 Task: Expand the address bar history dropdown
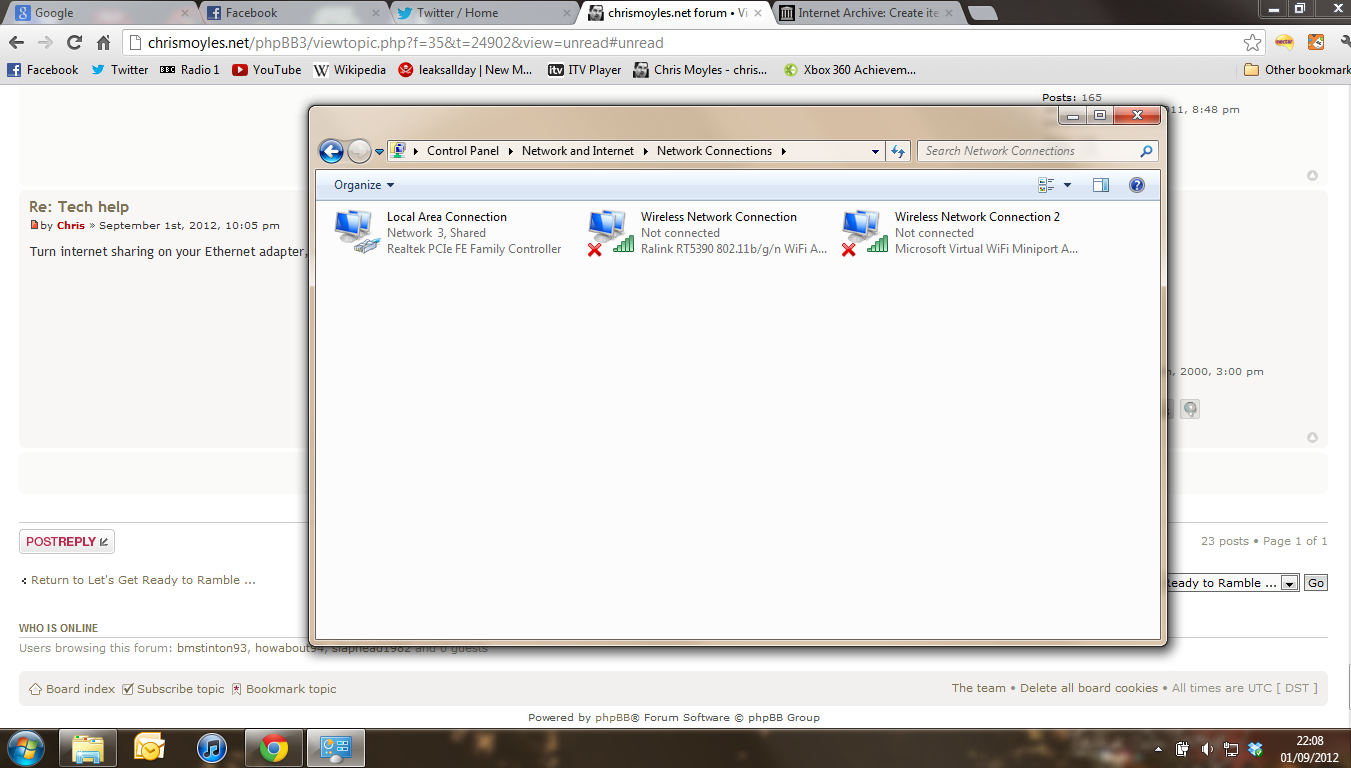[x=875, y=151]
